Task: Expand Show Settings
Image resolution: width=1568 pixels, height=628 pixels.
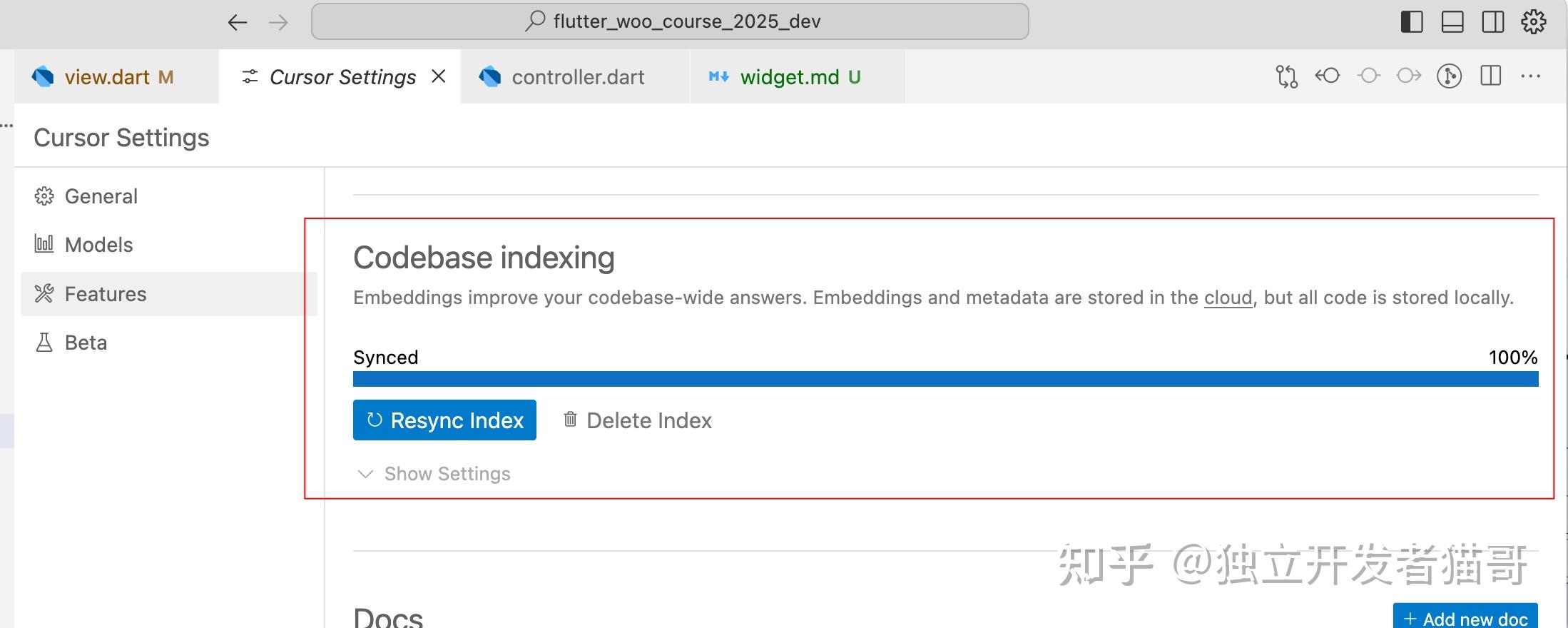Action: tap(434, 474)
